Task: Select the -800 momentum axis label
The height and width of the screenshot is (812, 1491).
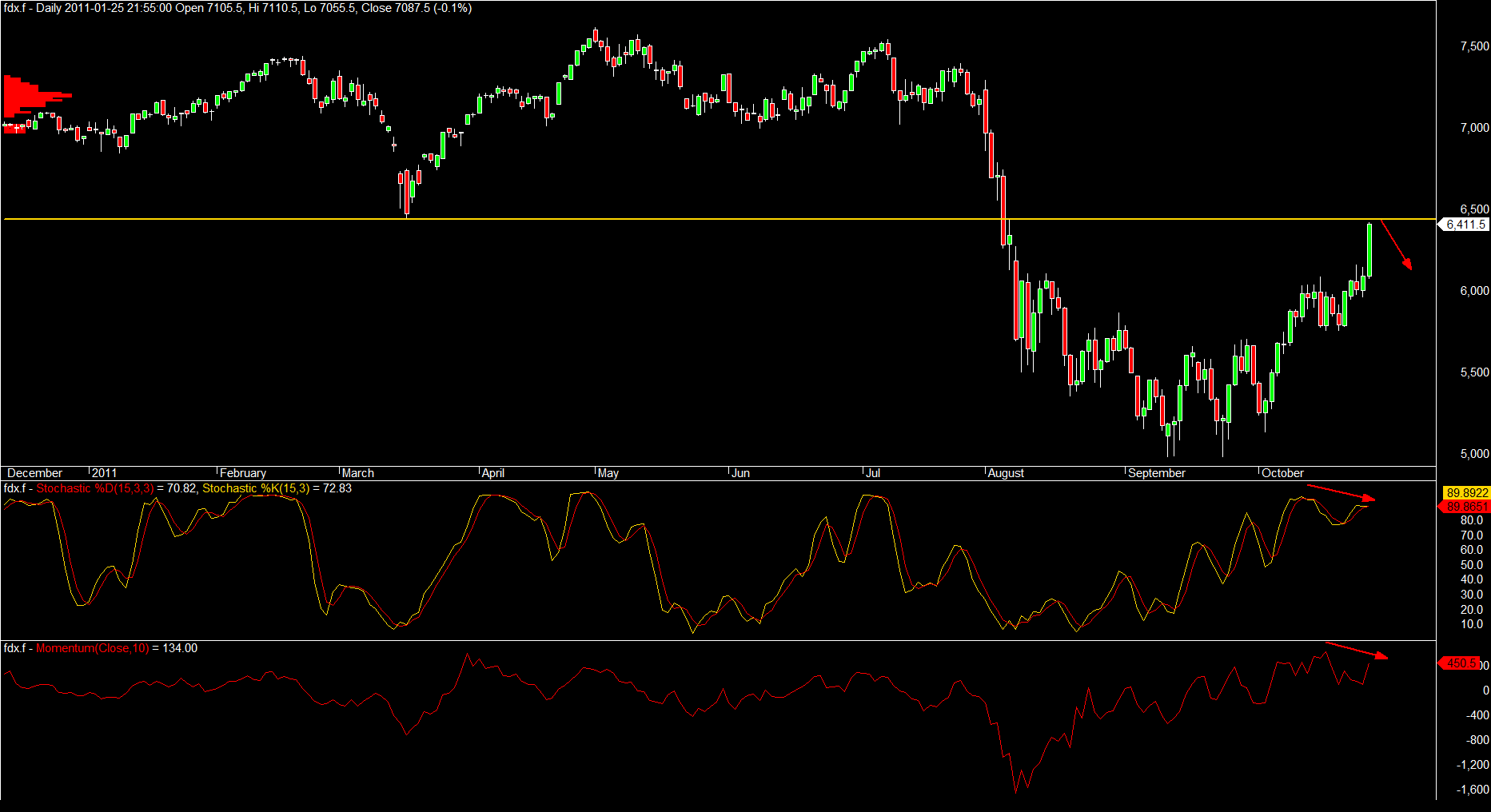Action: 1477,740
